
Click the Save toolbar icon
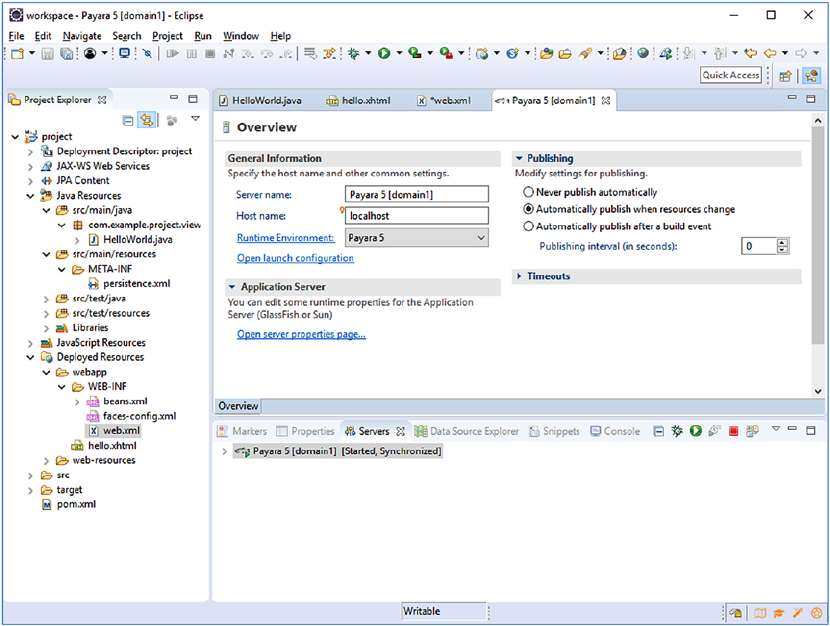point(48,53)
